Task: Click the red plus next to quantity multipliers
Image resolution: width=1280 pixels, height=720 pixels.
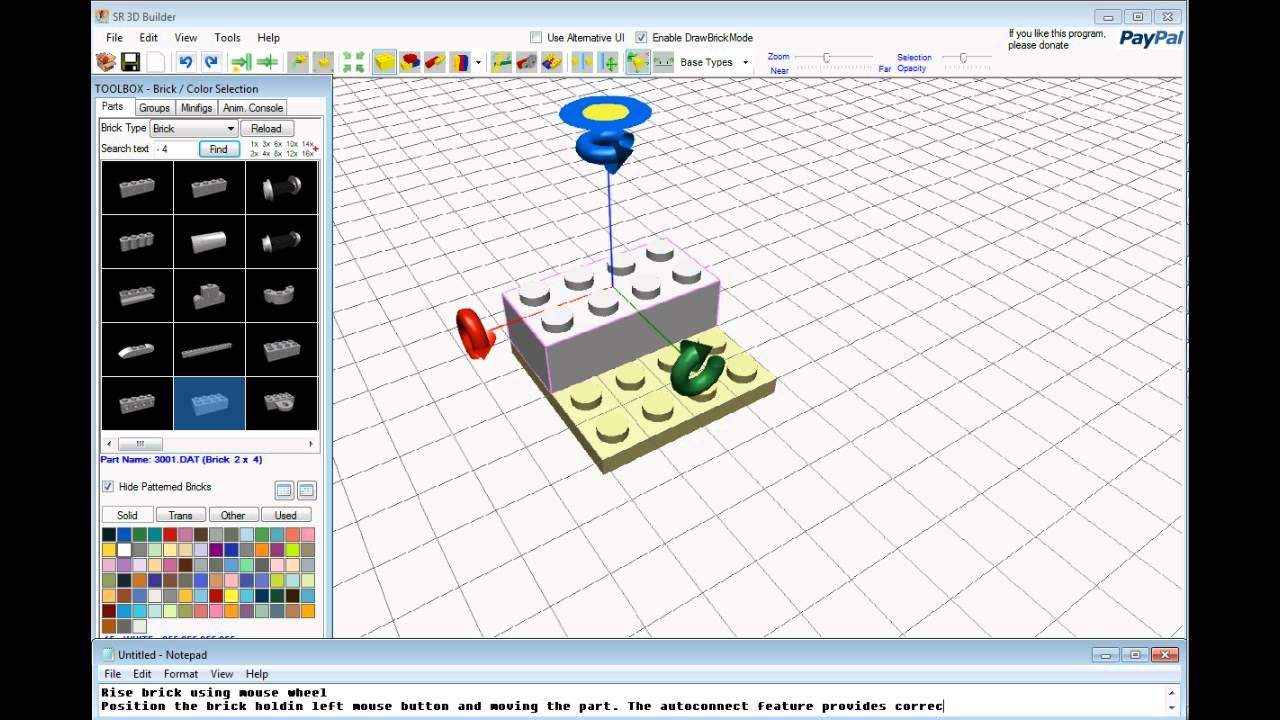Action: coord(316,147)
